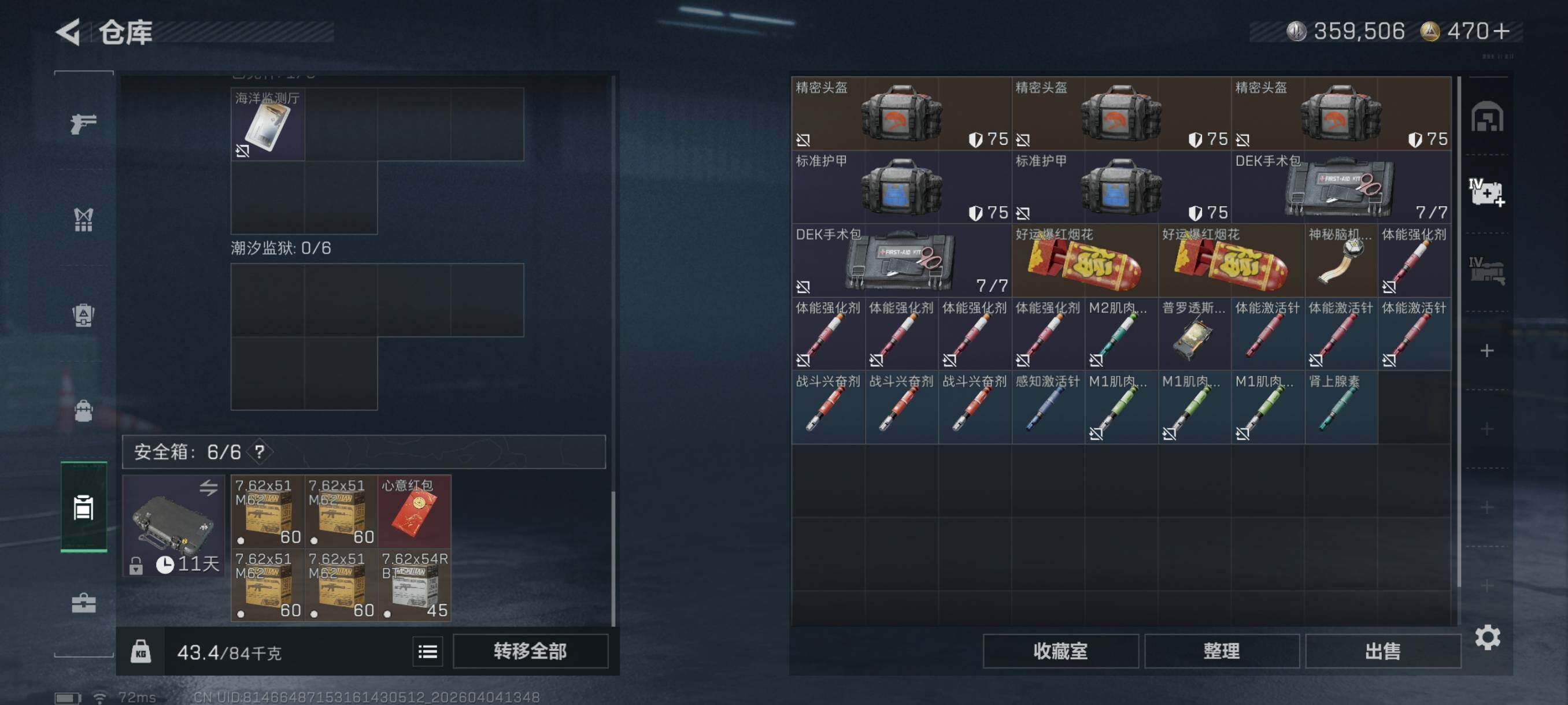Select the 心意红包 red envelope item
The width and height of the screenshot is (1568, 705).
(x=415, y=511)
